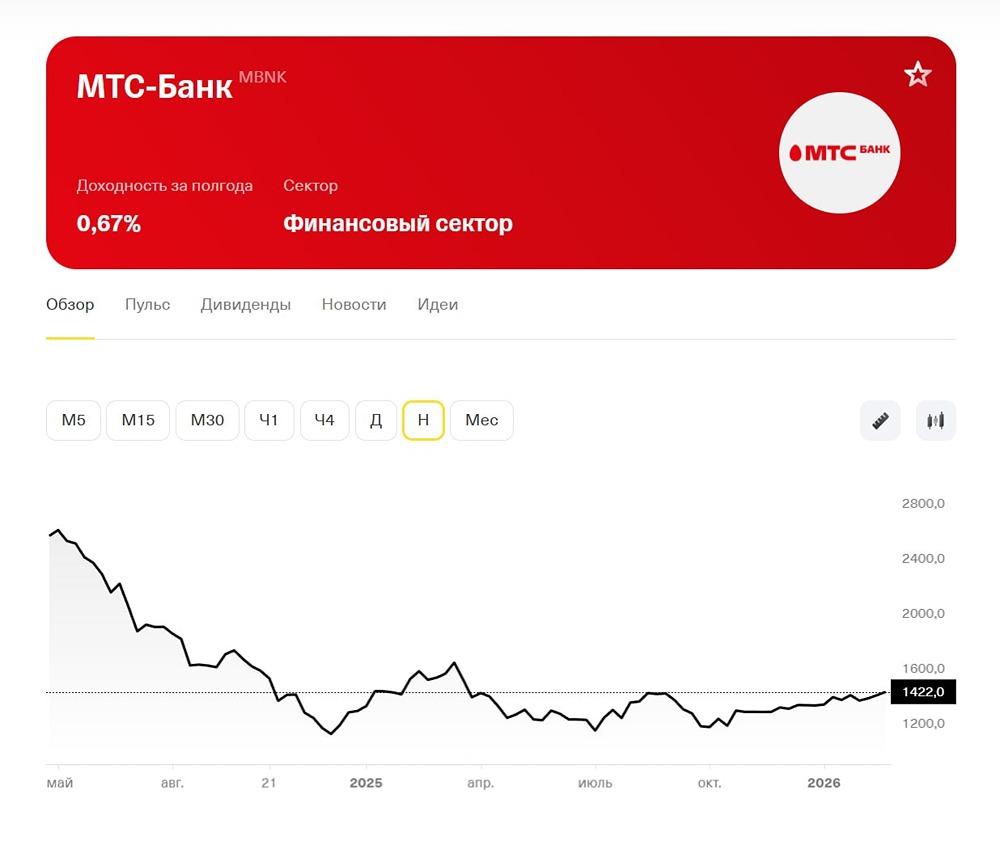Image resolution: width=1000 pixels, height=841 pixels.
Task: Click the star to favorite MTS-Bank
Action: pos(917,73)
